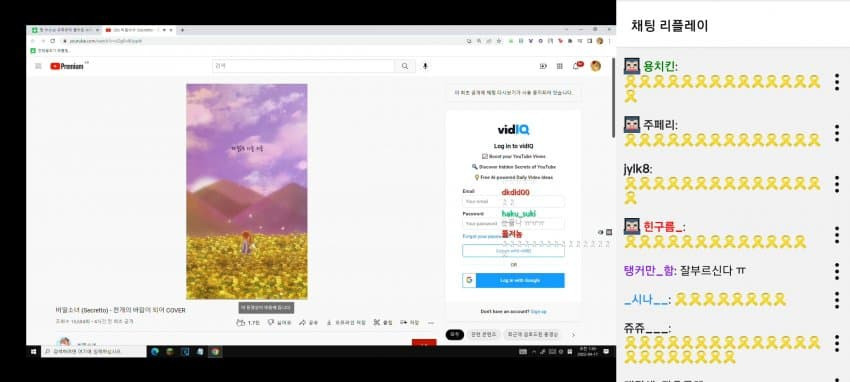The height and width of the screenshot is (382, 850).
Task: Open the options menu for 쥬쥬___'s chat message
Action: (x=837, y=343)
